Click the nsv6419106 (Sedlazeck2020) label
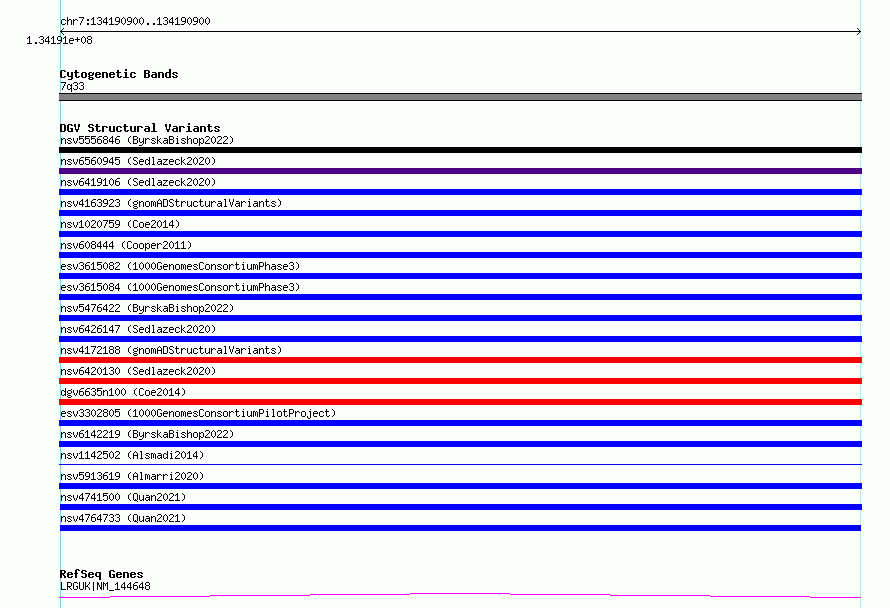The height and width of the screenshot is (608, 890). [138, 182]
